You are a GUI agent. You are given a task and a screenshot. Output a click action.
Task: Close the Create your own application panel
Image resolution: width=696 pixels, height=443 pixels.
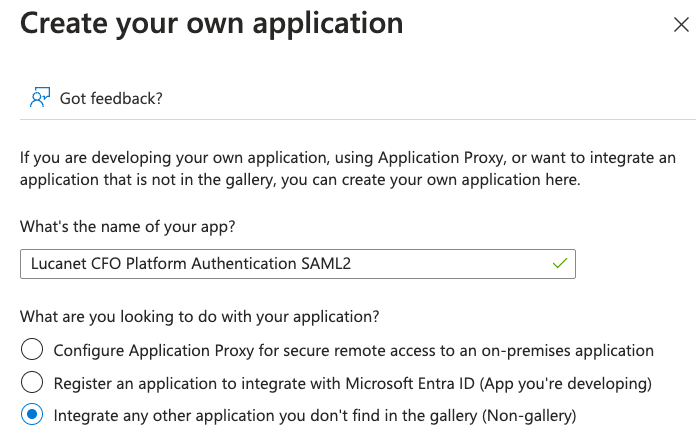tap(681, 25)
